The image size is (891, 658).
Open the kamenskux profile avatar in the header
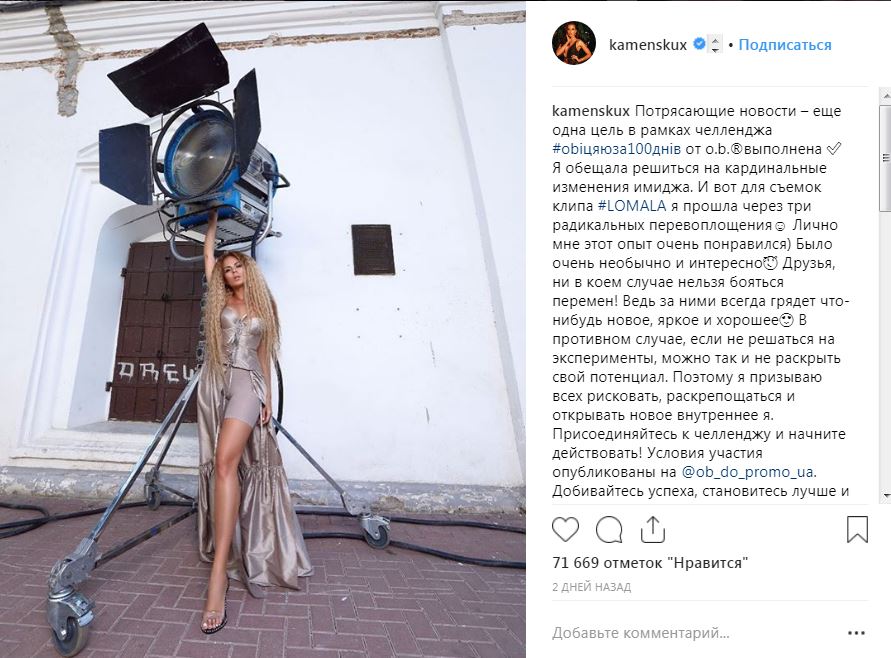point(574,44)
